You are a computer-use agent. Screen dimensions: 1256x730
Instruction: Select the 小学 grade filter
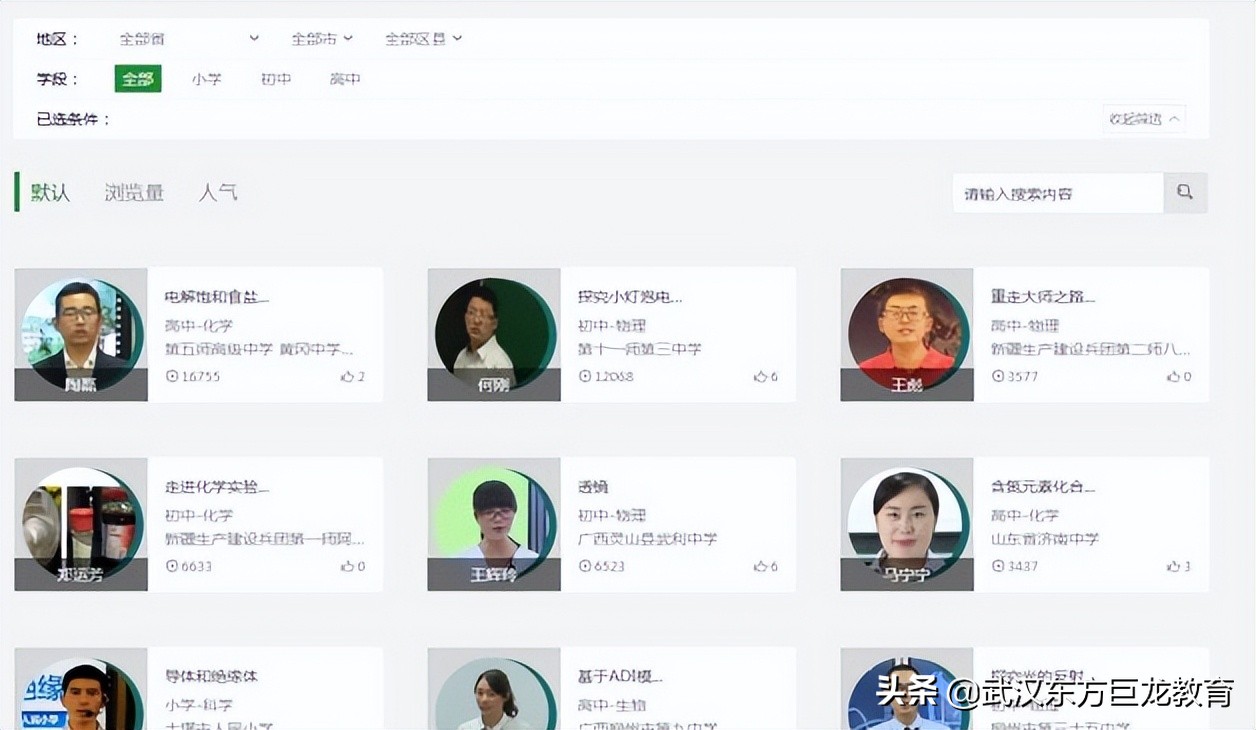click(206, 79)
